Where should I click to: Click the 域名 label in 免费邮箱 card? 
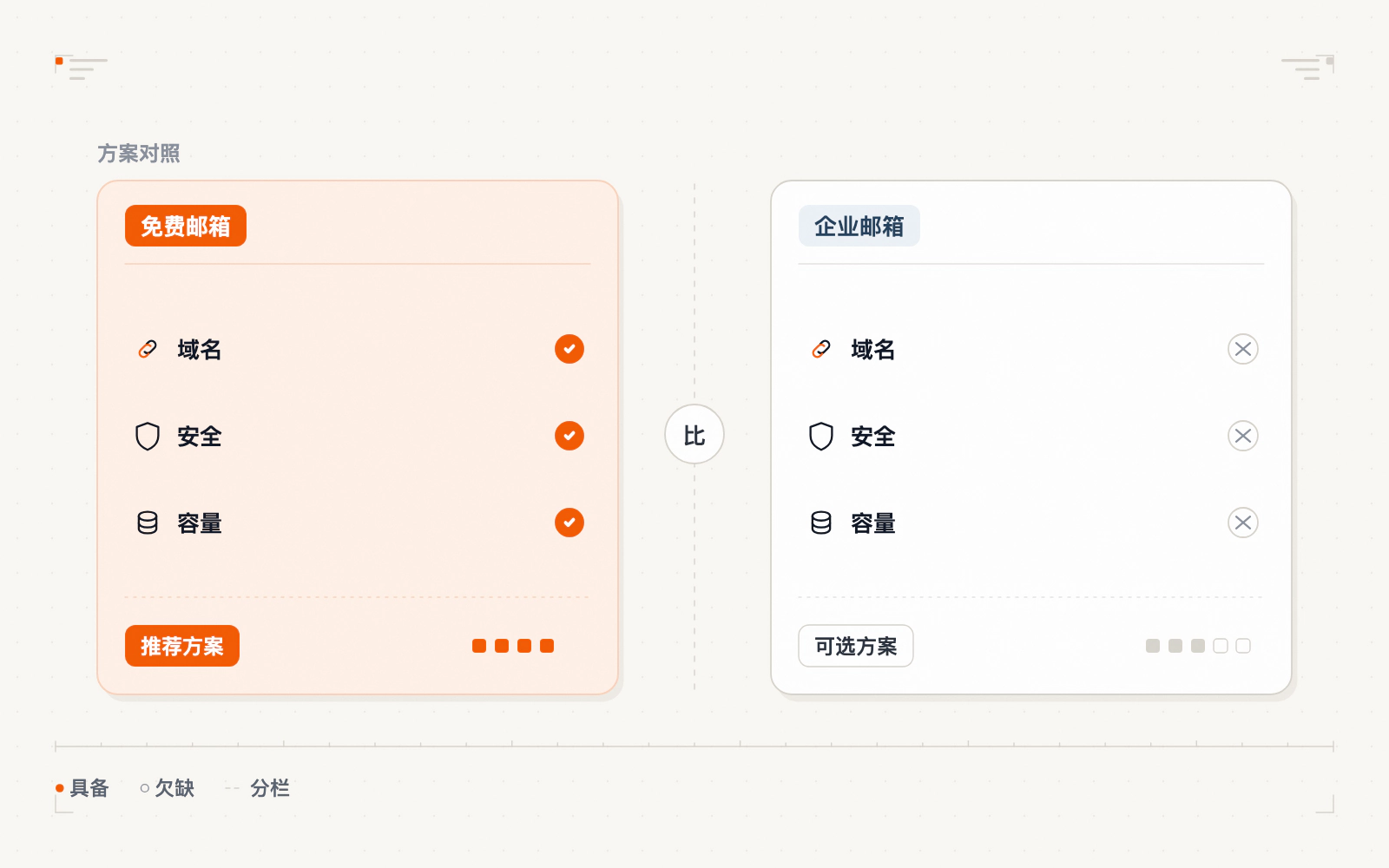tap(200, 349)
